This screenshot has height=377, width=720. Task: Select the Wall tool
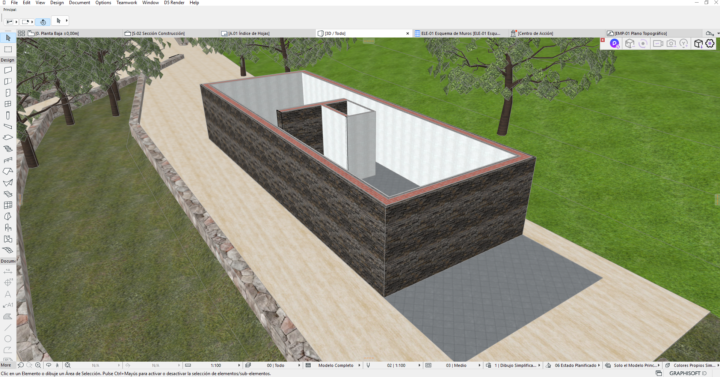point(8,70)
